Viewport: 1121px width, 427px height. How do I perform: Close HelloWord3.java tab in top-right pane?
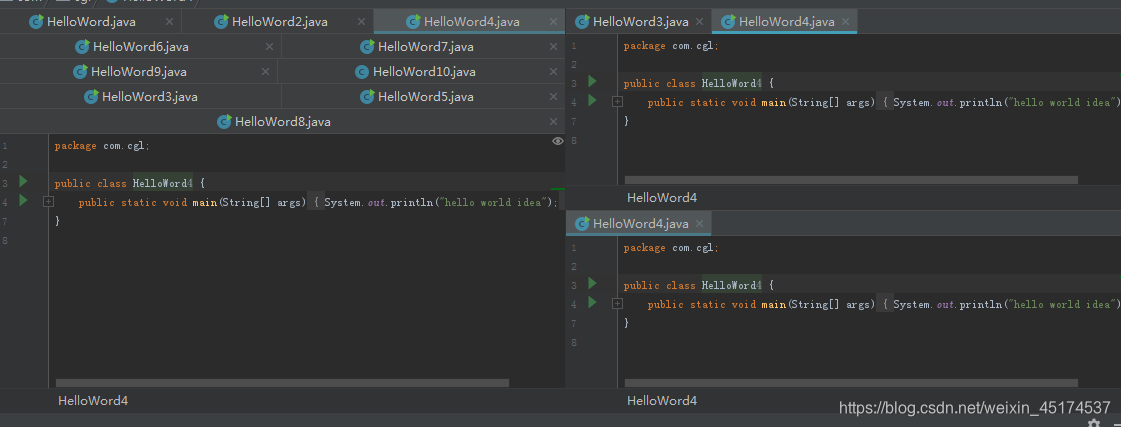[x=699, y=22]
